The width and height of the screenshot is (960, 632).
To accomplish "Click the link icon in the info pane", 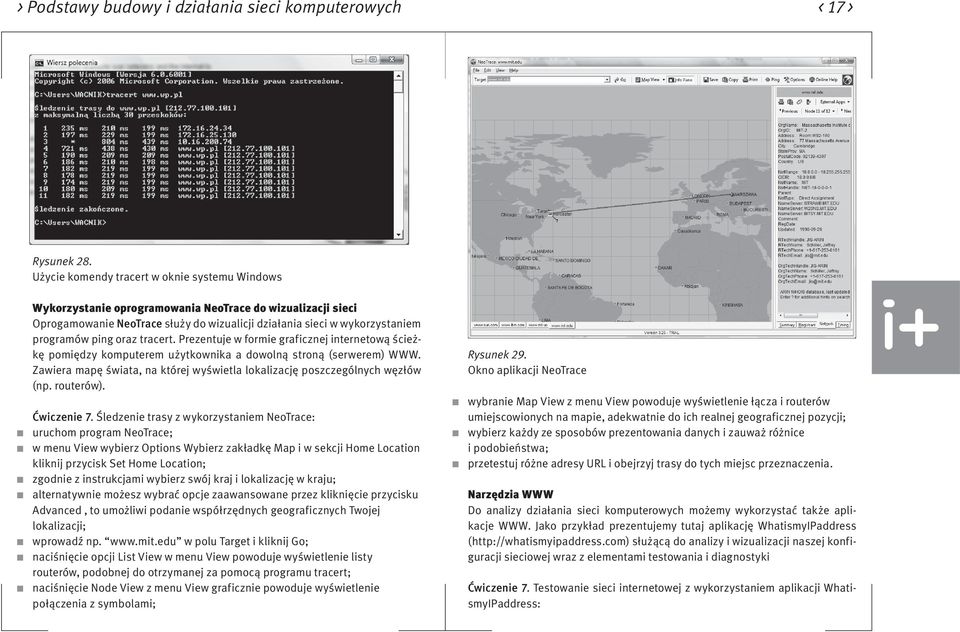I will click(800, 102).
